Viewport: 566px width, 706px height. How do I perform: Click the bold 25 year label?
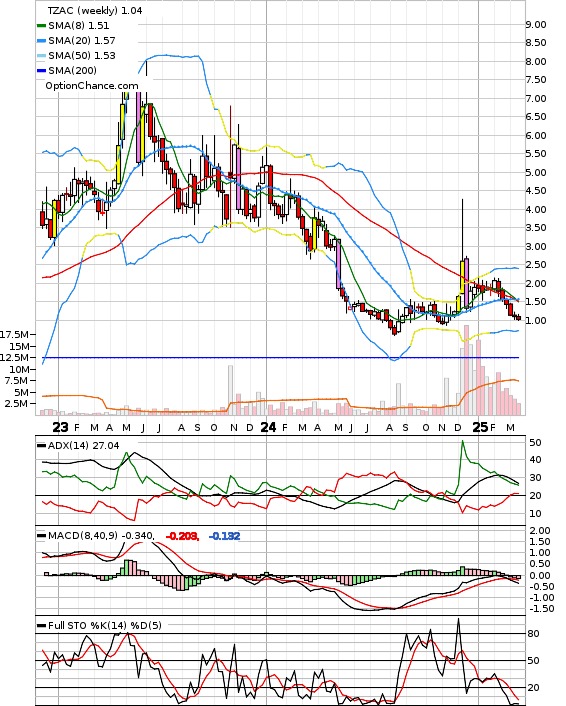(480, 427)
